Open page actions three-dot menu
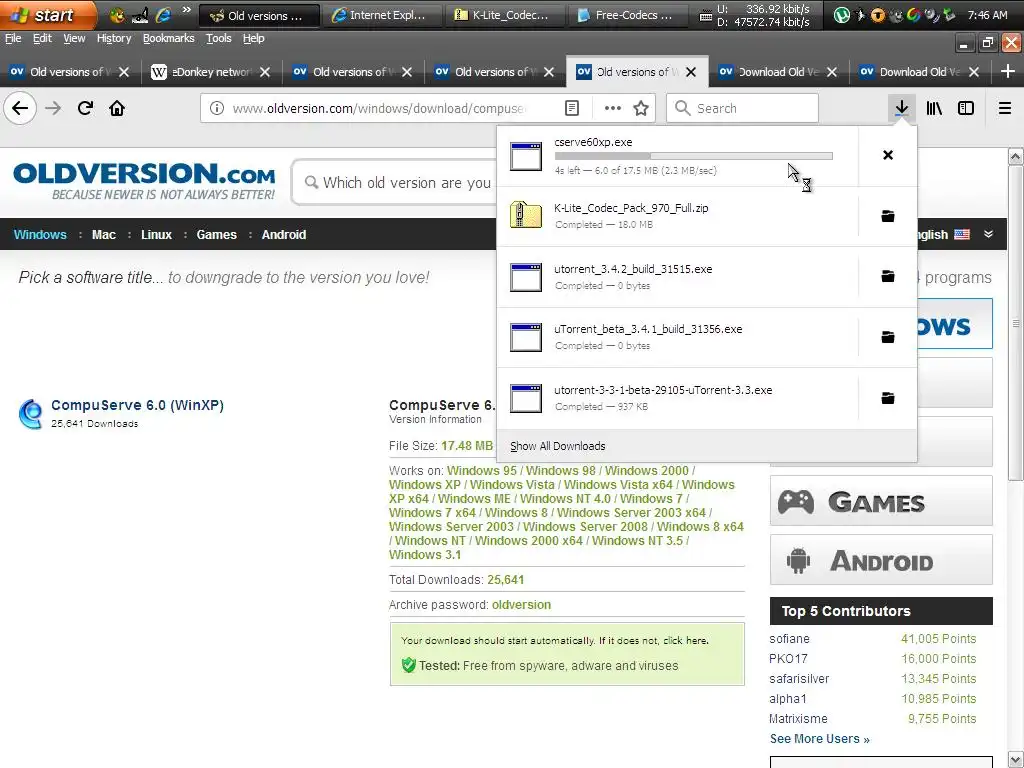Viewport: 1024px width, 768px height. tap(613, 108)
